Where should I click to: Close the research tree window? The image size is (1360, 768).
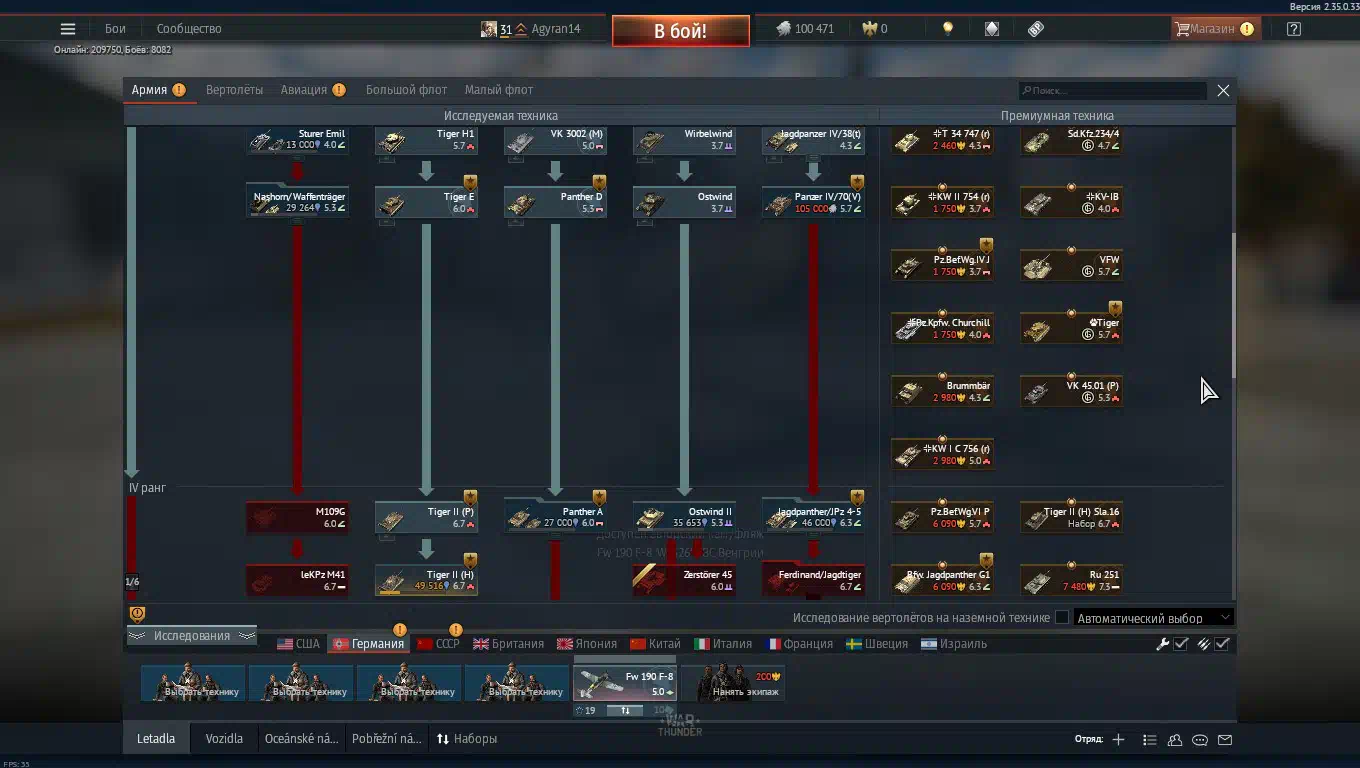(1223, 90)
